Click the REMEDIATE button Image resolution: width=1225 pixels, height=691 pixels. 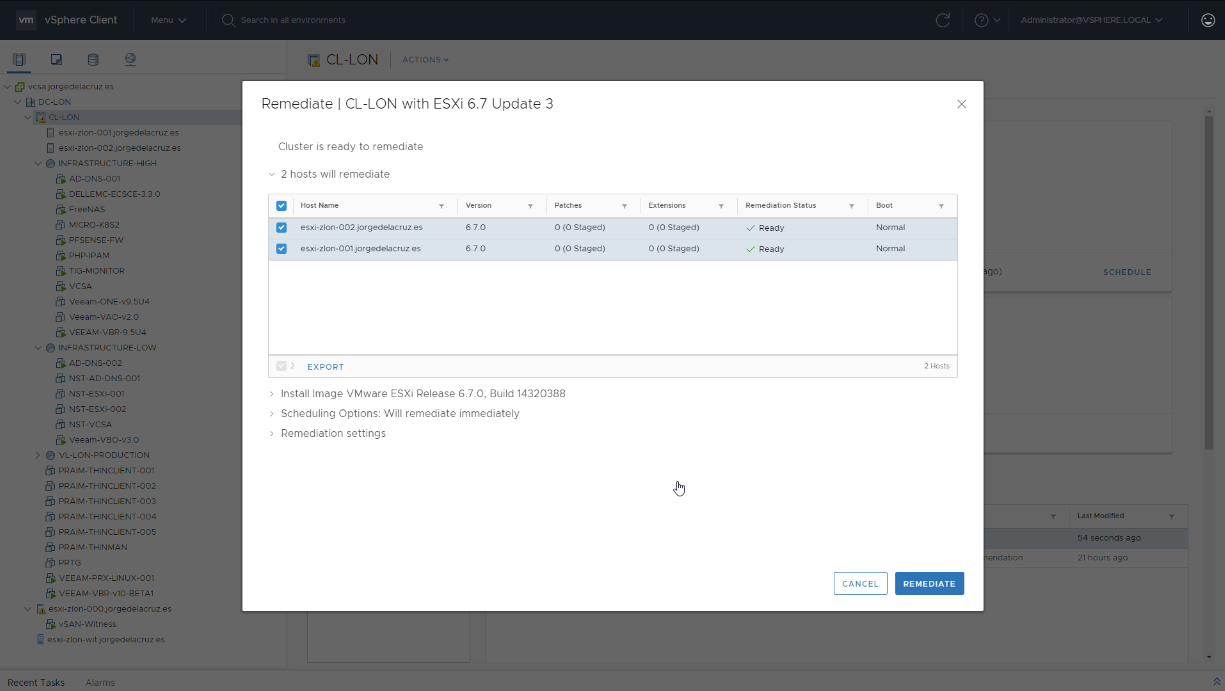click(929, 584)
